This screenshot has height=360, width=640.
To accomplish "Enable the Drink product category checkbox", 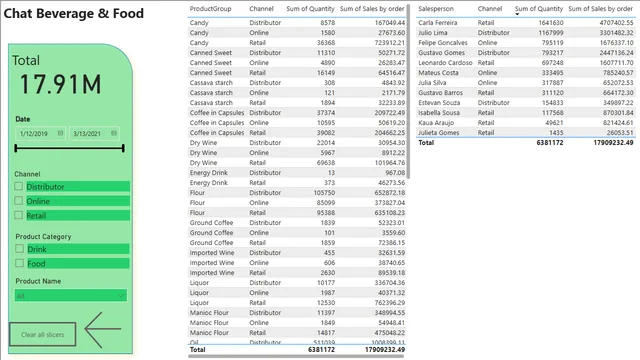I will [19, 249].
